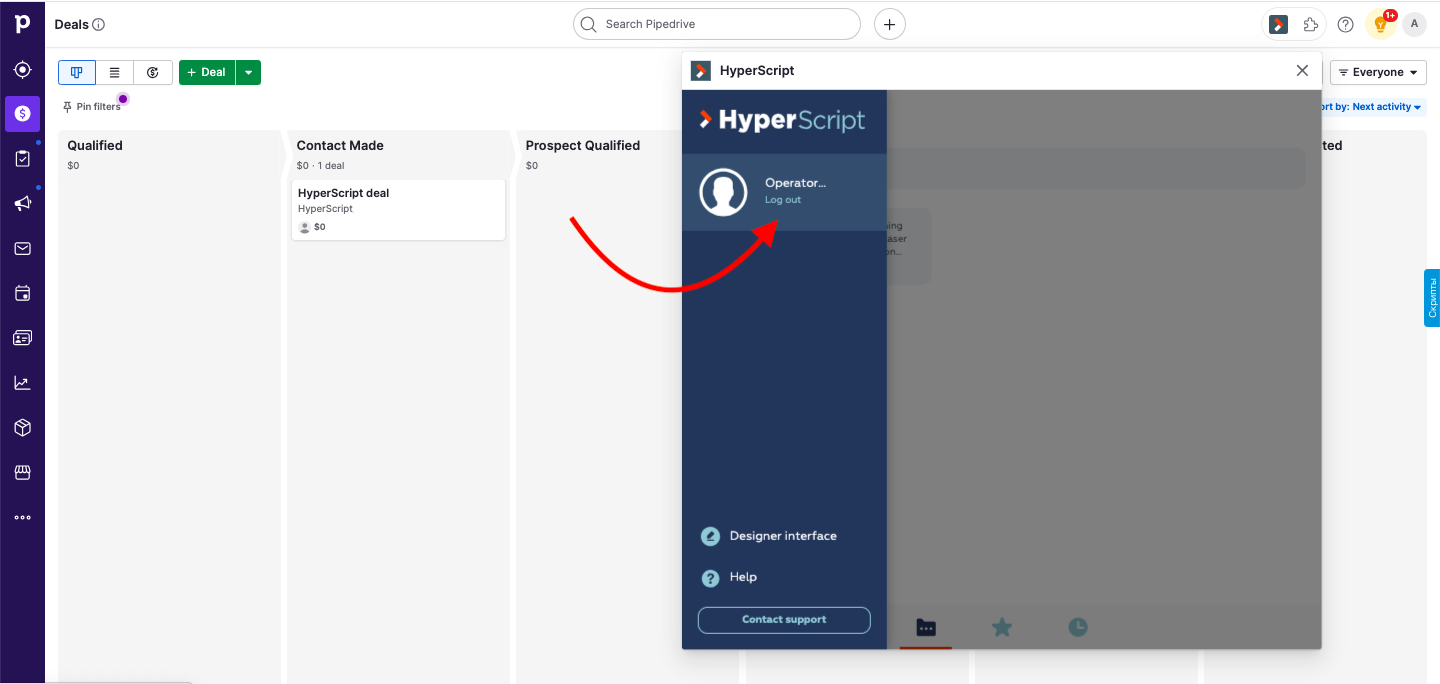Switch to forecast view
This screenshot has height=684, width=1440.
tap(153, 72)
